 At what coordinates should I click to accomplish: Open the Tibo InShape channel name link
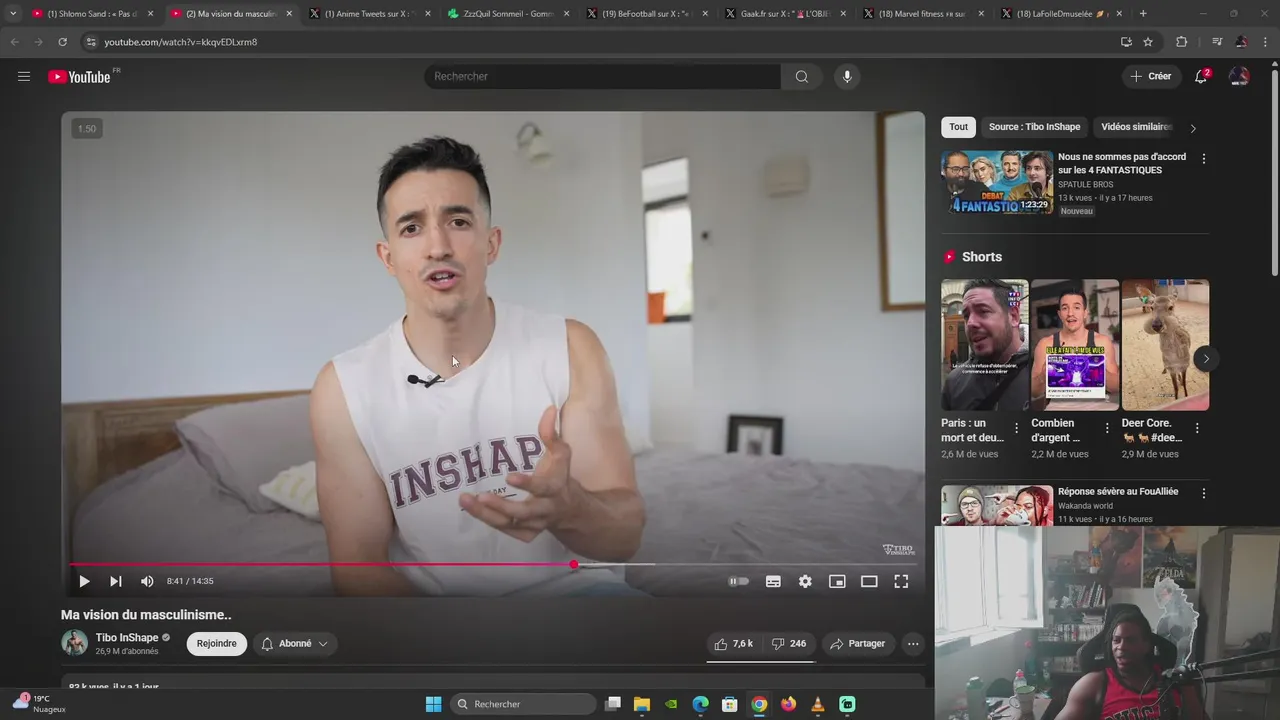tap(127, 638)
